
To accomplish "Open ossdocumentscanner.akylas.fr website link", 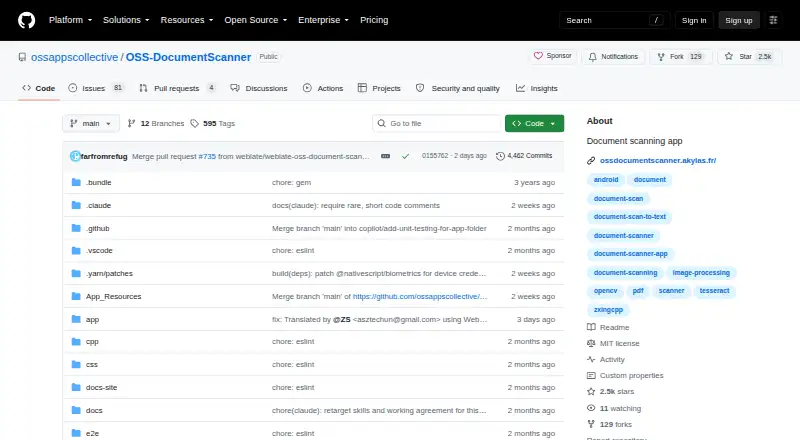I will [658, 160].
